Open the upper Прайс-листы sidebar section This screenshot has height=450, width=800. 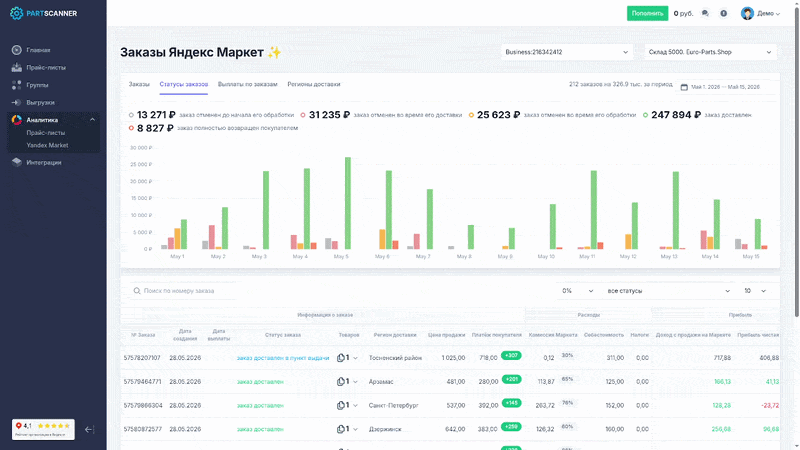(x=46, y=67)
